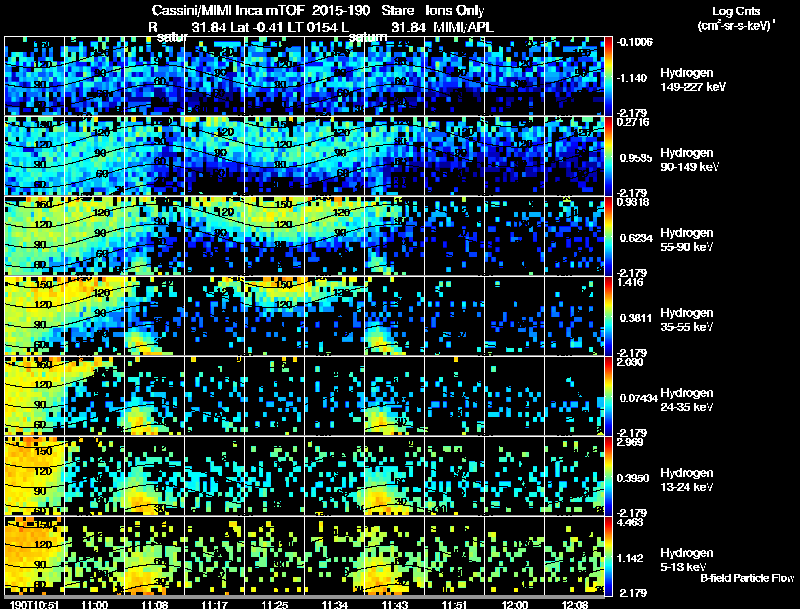This screenshot has width=800, height=609.
Task: Open the 11:34 panel of Hydrogen 55-90 keV
Action: tap(335, 236)
